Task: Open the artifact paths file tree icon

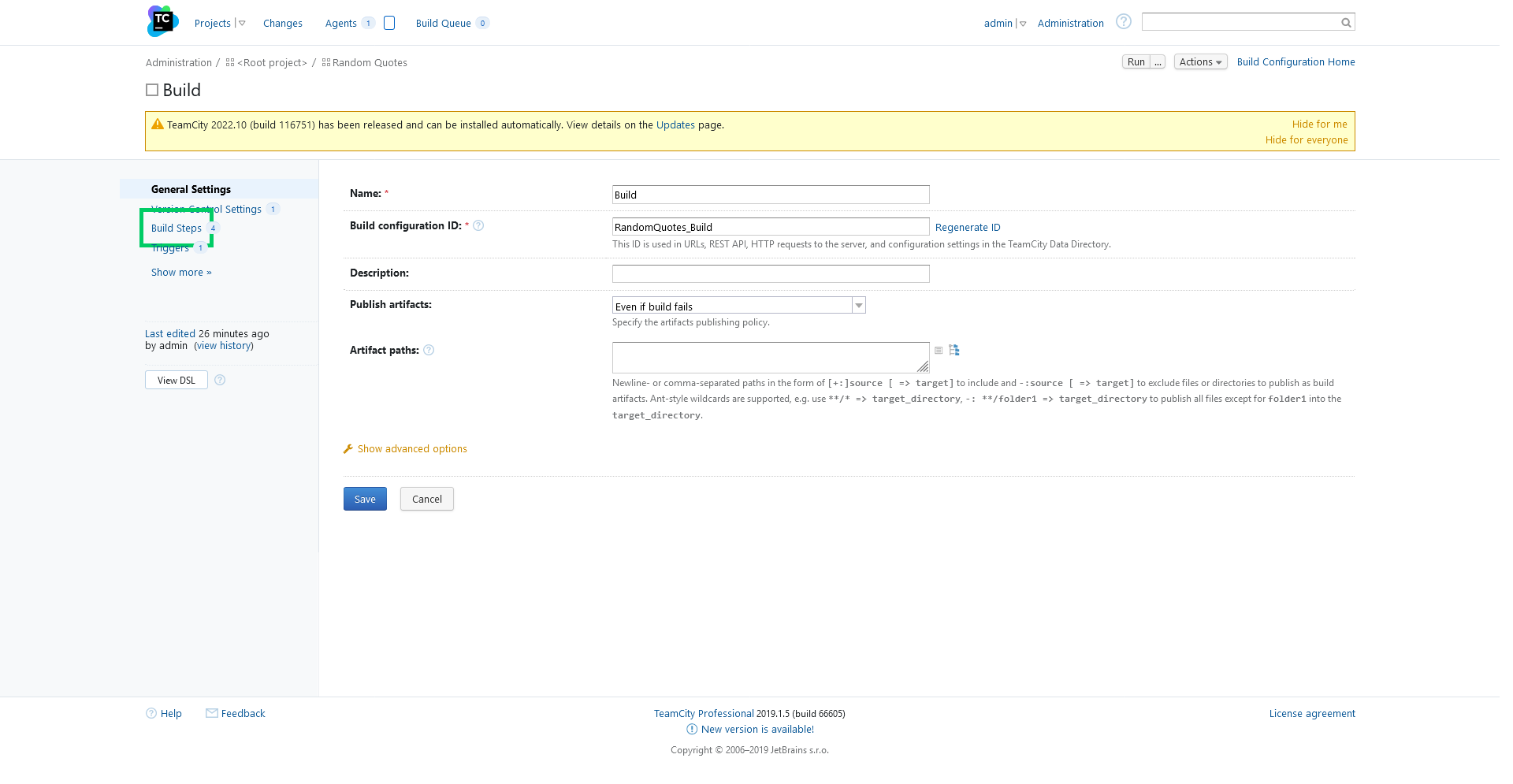Action: [x=954, y=351]
